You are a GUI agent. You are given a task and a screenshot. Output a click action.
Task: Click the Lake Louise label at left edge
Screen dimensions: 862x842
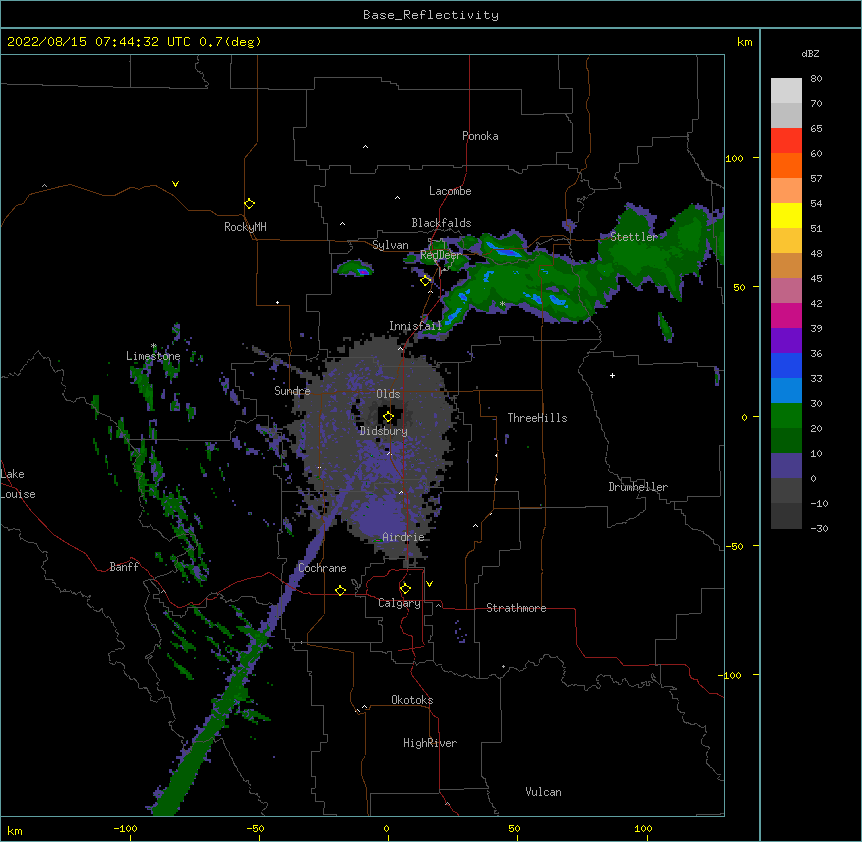click(16, 484)
